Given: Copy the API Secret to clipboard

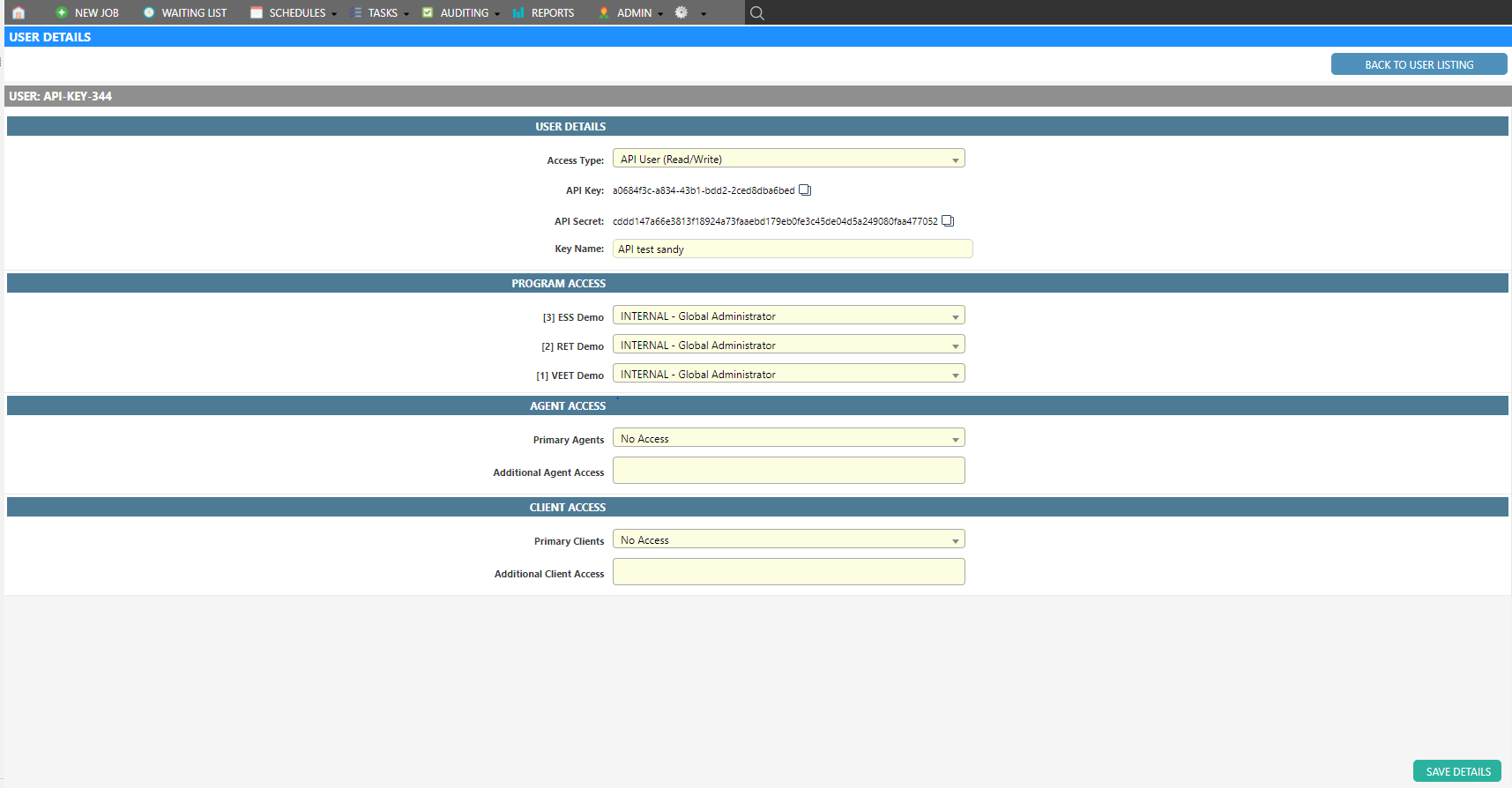Looking at the screenshot, I should (948, 221).
